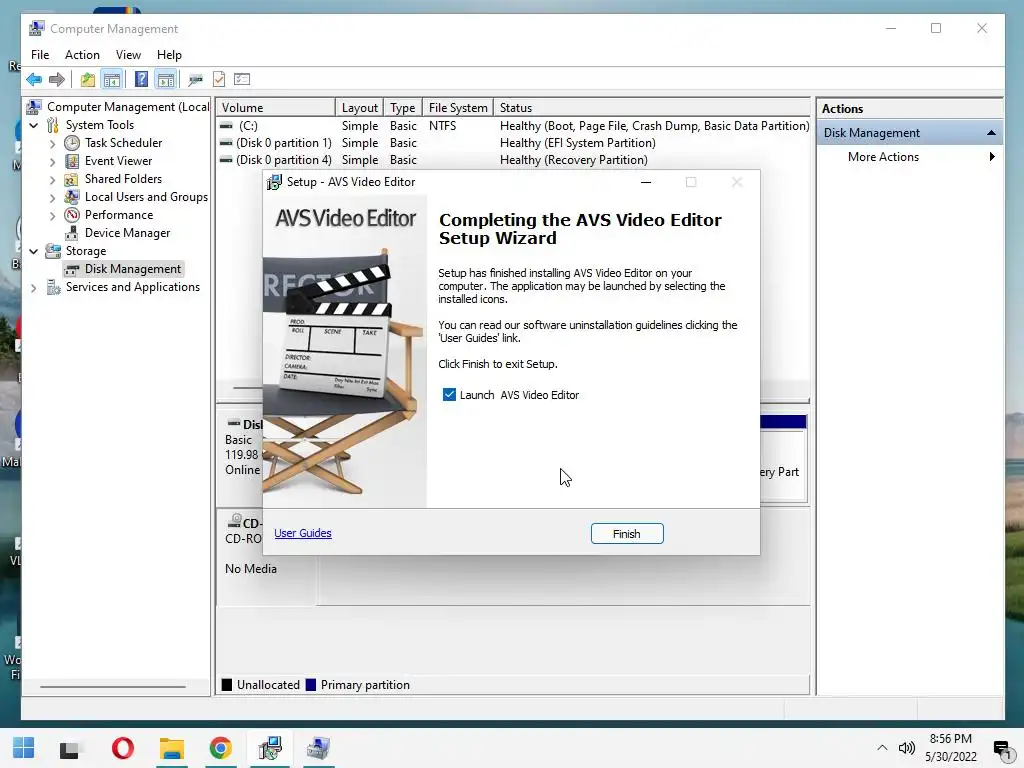
Task: Select Local Users and Groups icon
Action: [x=72, y=197]
